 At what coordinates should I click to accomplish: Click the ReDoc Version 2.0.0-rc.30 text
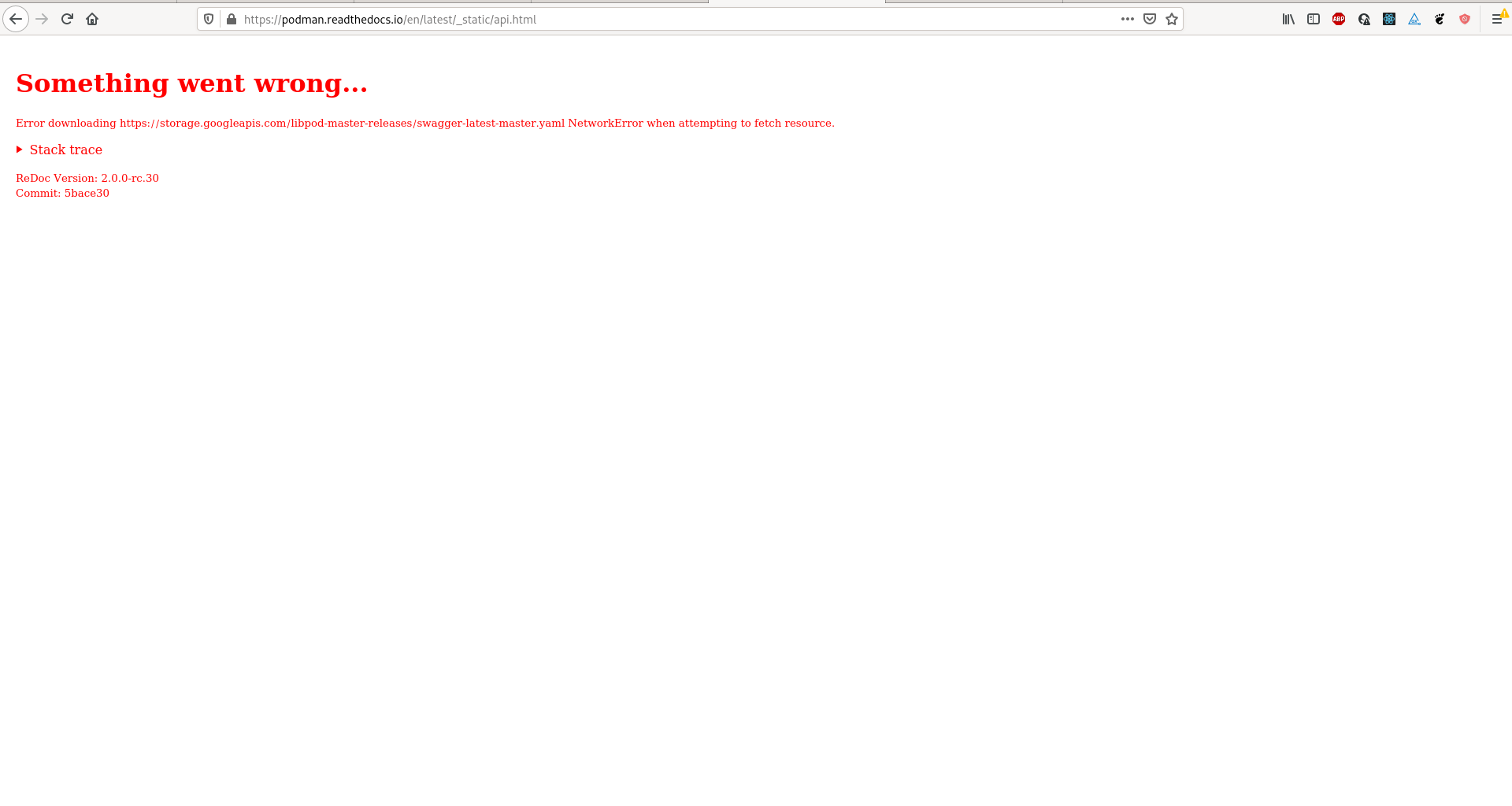pos(87,178)
